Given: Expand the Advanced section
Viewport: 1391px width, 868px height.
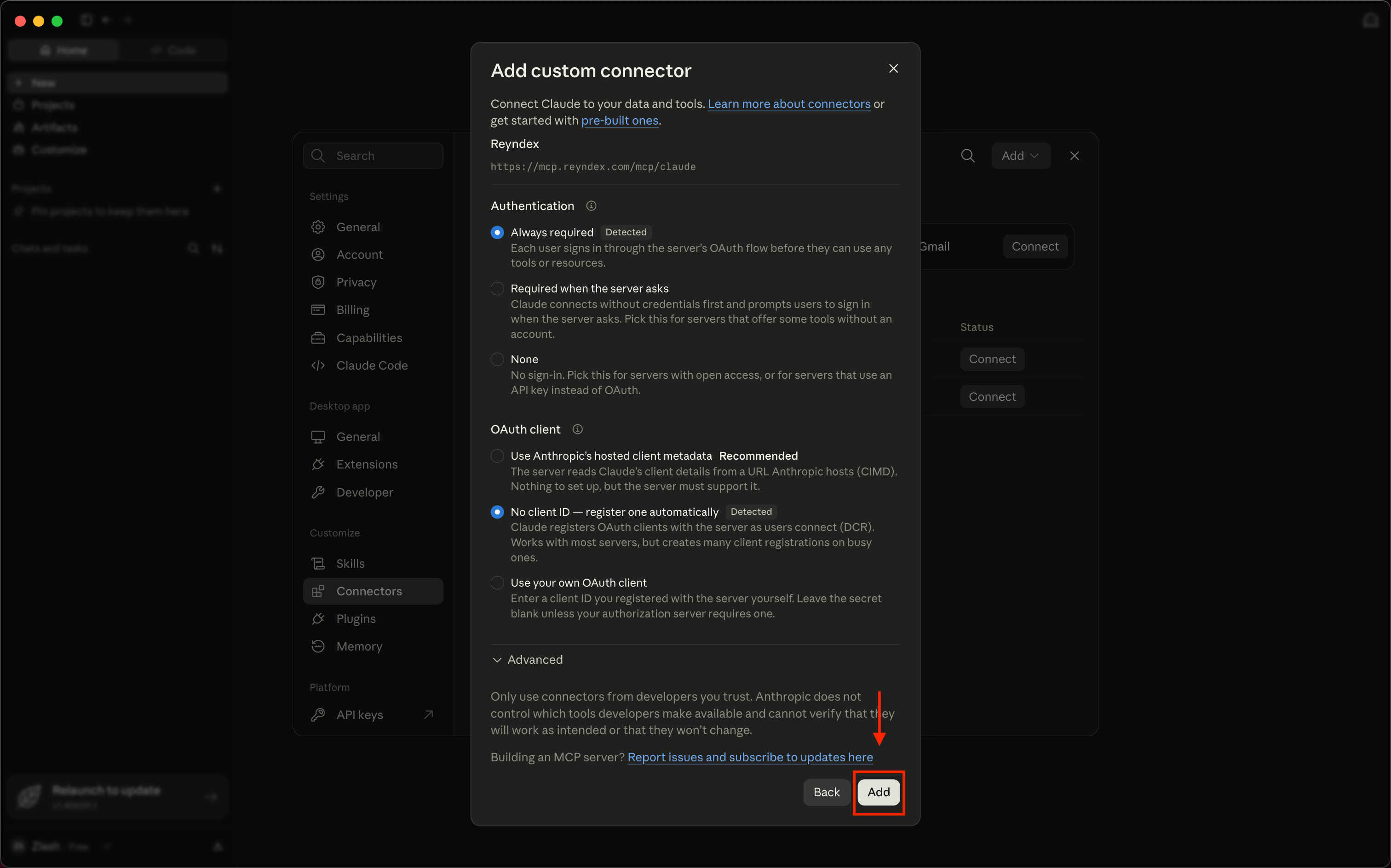Looking at the screenshot, I should [x=527, y=660].
